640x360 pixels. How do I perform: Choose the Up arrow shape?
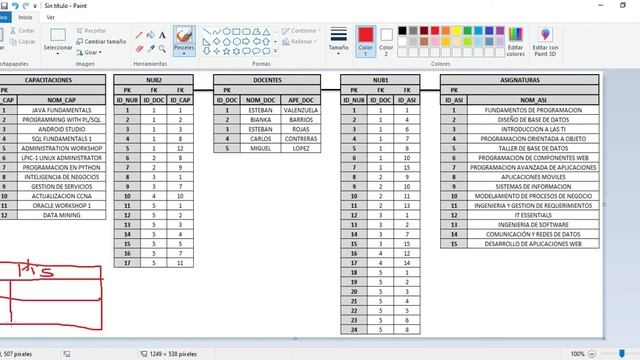pyautogui.click(x=266, y=42)
